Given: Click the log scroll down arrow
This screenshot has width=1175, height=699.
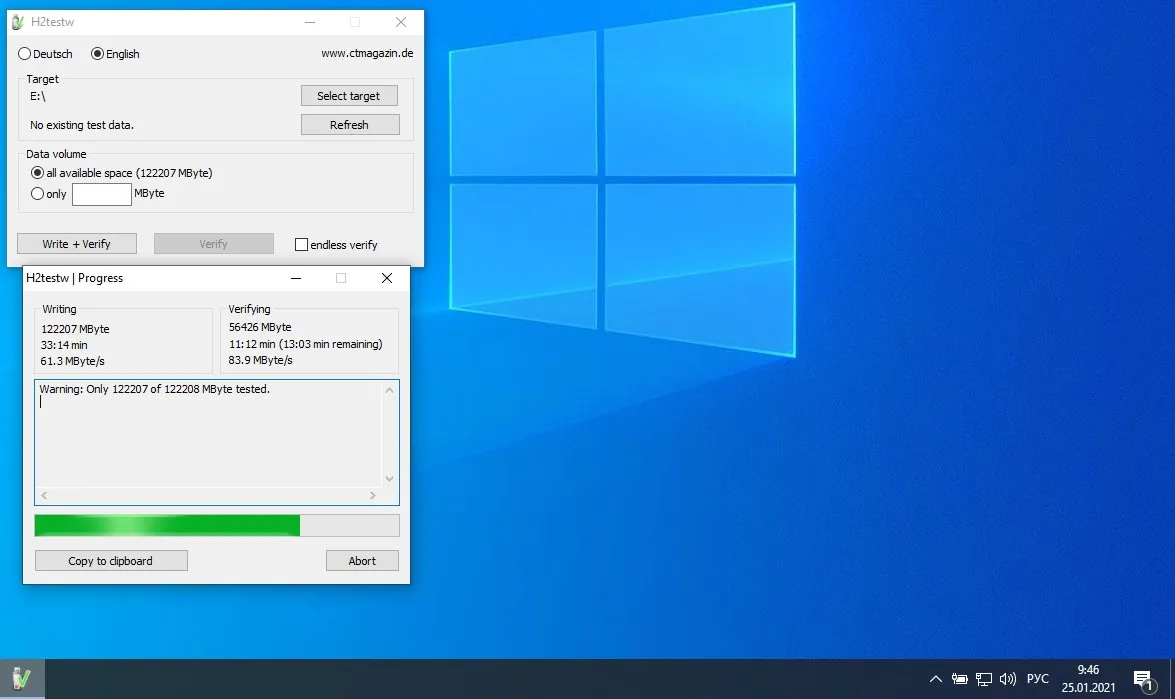Looking at the screenshot, I should [389, 479].
